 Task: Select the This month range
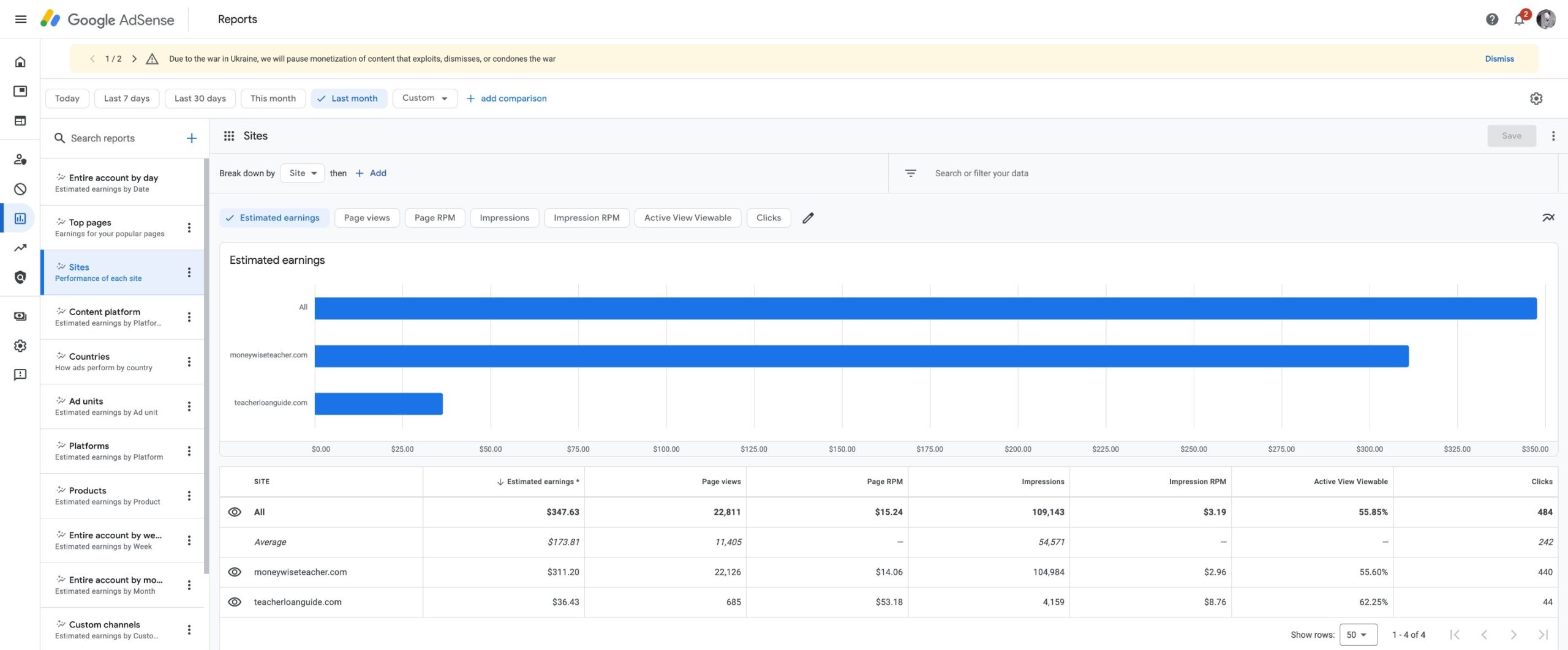273,98
